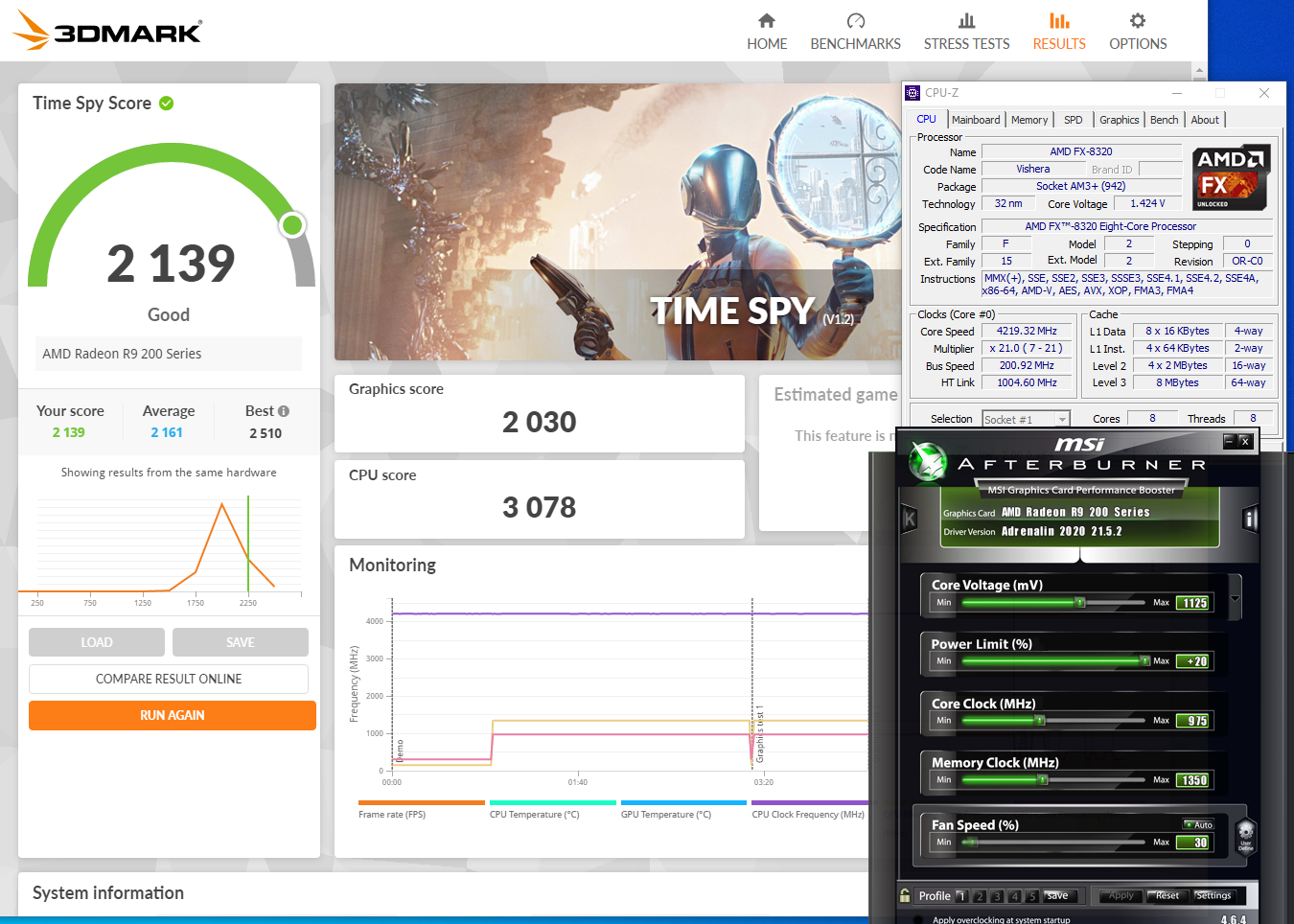The width and height of the screenshot is (1294, 924).
Task: Open Benchmarks section in 3DMark
Action: click(x=855, y=32)
